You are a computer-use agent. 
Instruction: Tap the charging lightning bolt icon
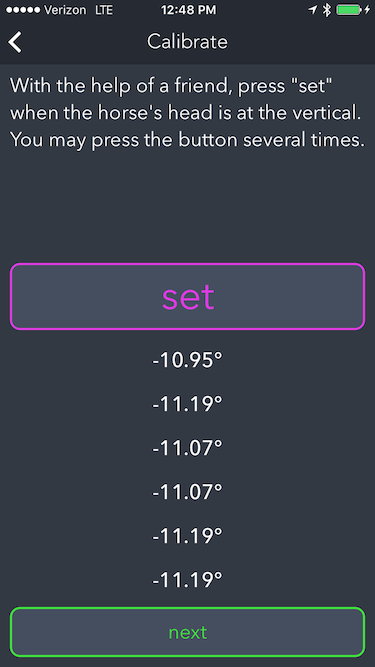(367, 10)
